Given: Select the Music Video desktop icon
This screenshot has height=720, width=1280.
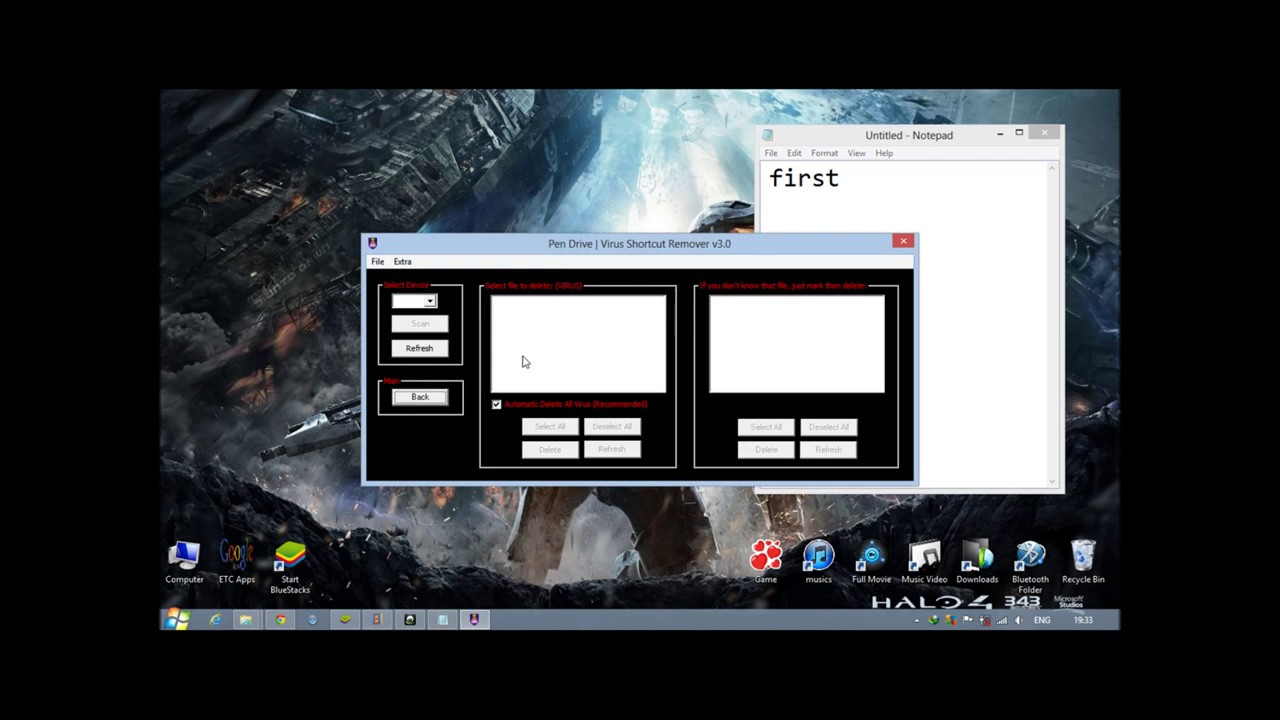Looking at the screenshot, I should [x=924, y=563].
